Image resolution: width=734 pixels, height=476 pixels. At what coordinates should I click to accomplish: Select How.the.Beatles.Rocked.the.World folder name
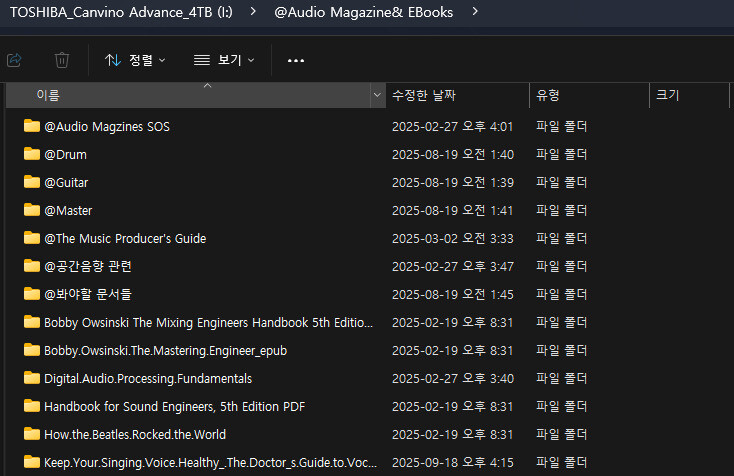click(135, 435)
